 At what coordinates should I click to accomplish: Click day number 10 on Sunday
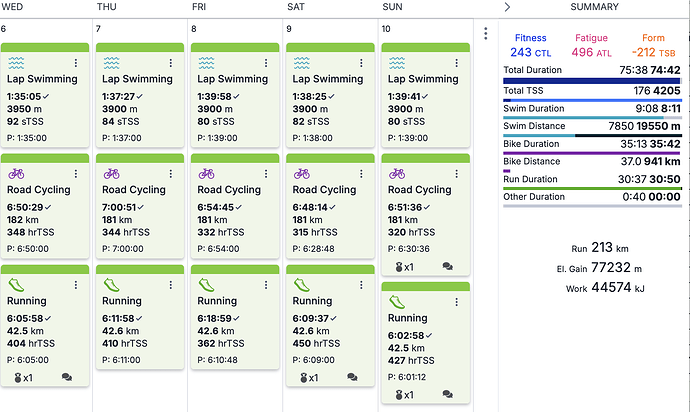[386, 29]
